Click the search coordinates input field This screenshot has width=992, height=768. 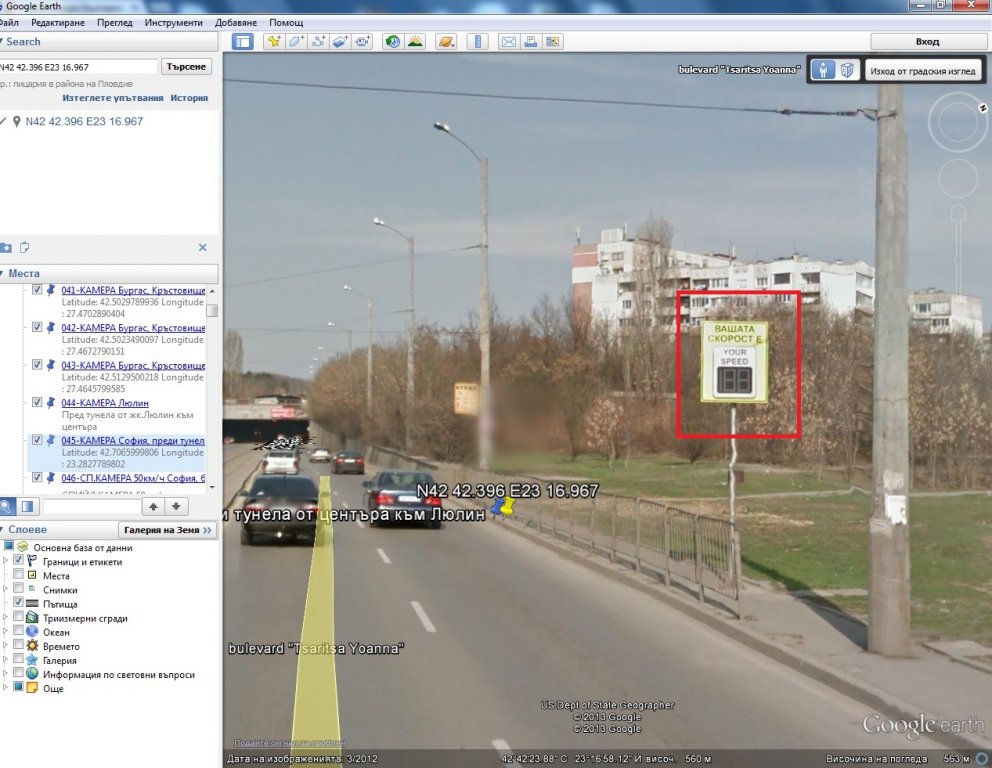click(78, 67)
